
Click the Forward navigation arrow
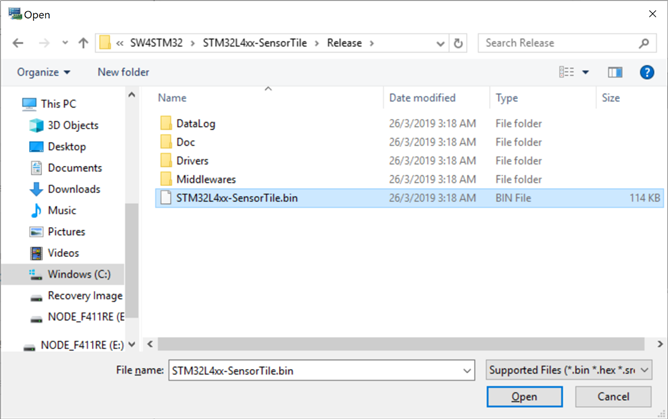(44, 43)
